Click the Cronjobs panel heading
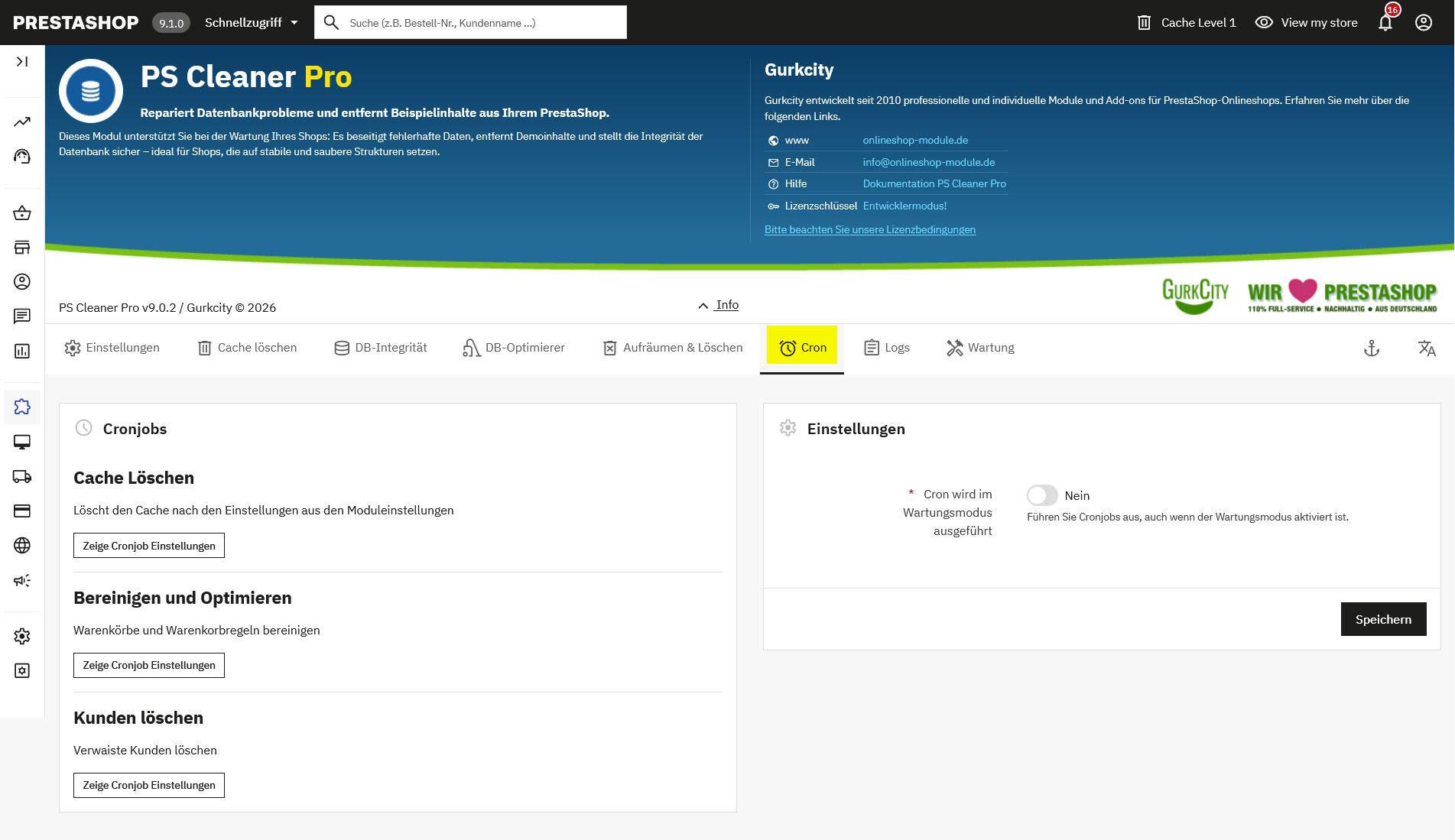Viewport: 1455px width, 840px height. point(135,429)
